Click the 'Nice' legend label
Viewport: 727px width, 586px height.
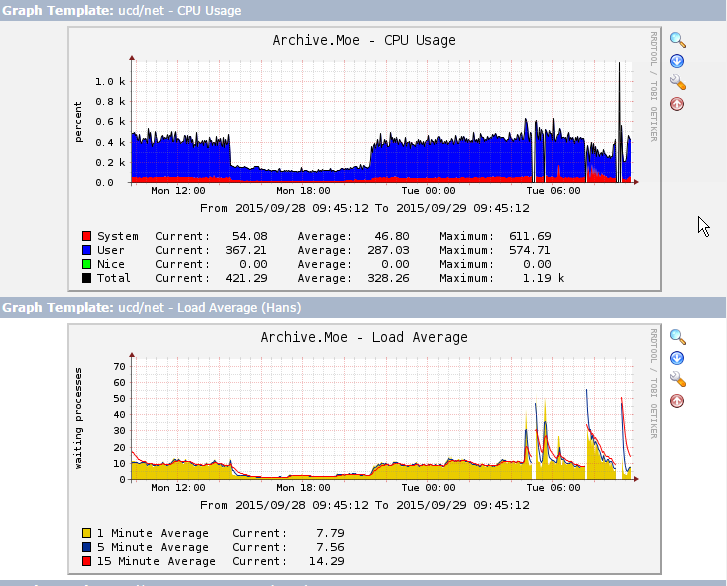coord(110,264)
